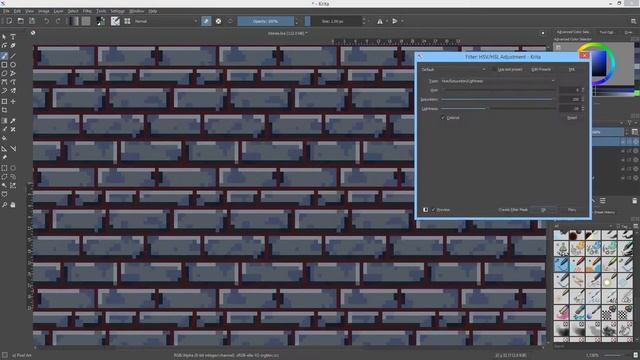Click the Lightness value stepper
This screenshot has height=360, width=640.
coord(583,109)
